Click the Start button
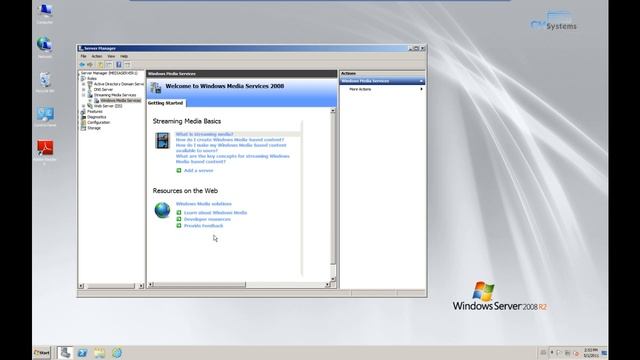640x360 pixels. (x=42, y=353)
